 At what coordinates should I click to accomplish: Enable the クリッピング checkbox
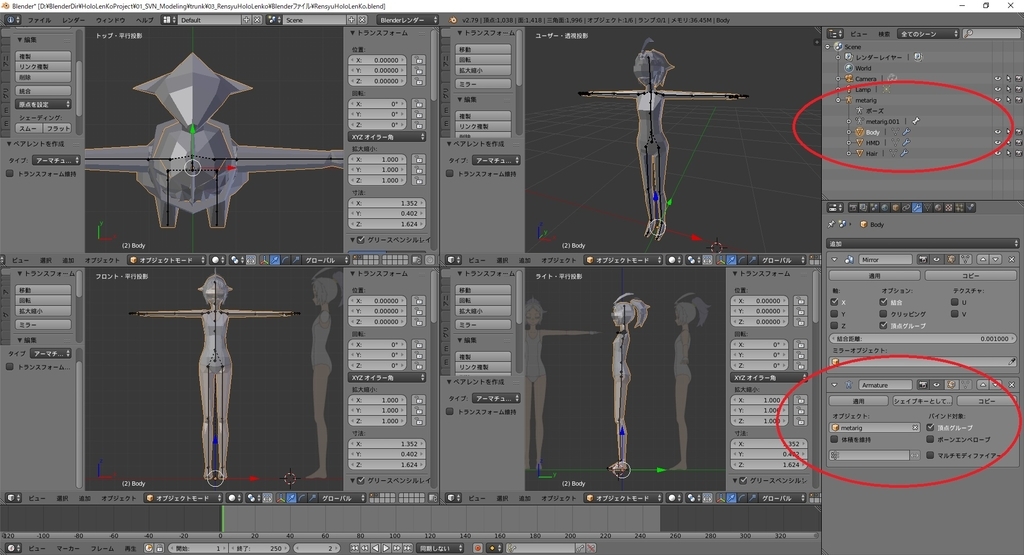tap(883, 314)
